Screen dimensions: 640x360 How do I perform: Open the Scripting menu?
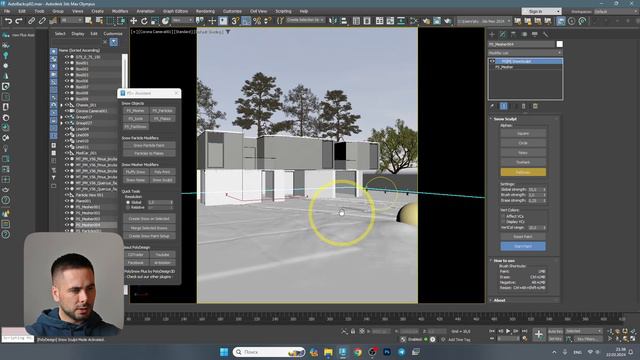[x=283, y=11]
